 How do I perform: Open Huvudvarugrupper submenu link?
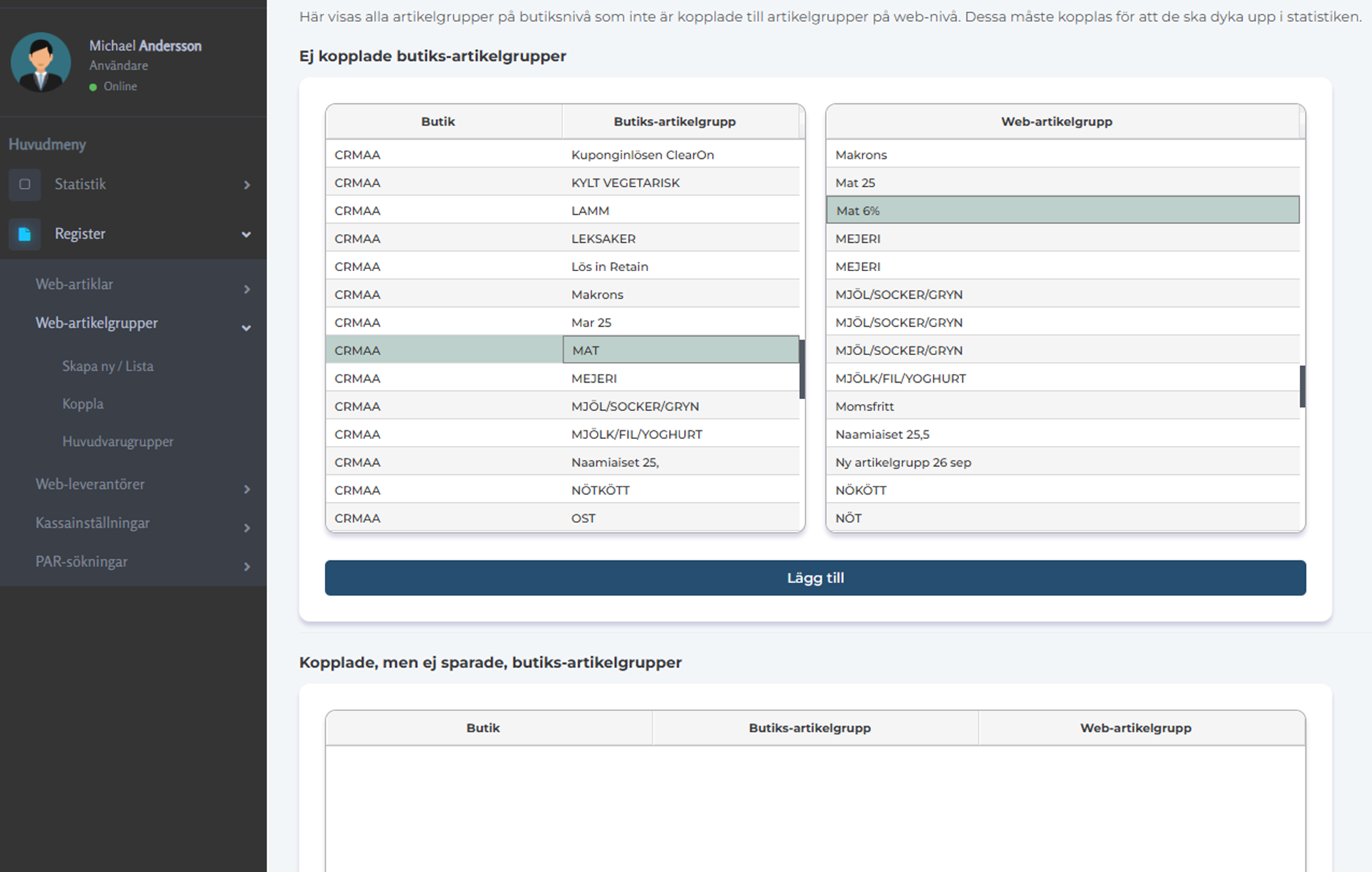[118, 442]
